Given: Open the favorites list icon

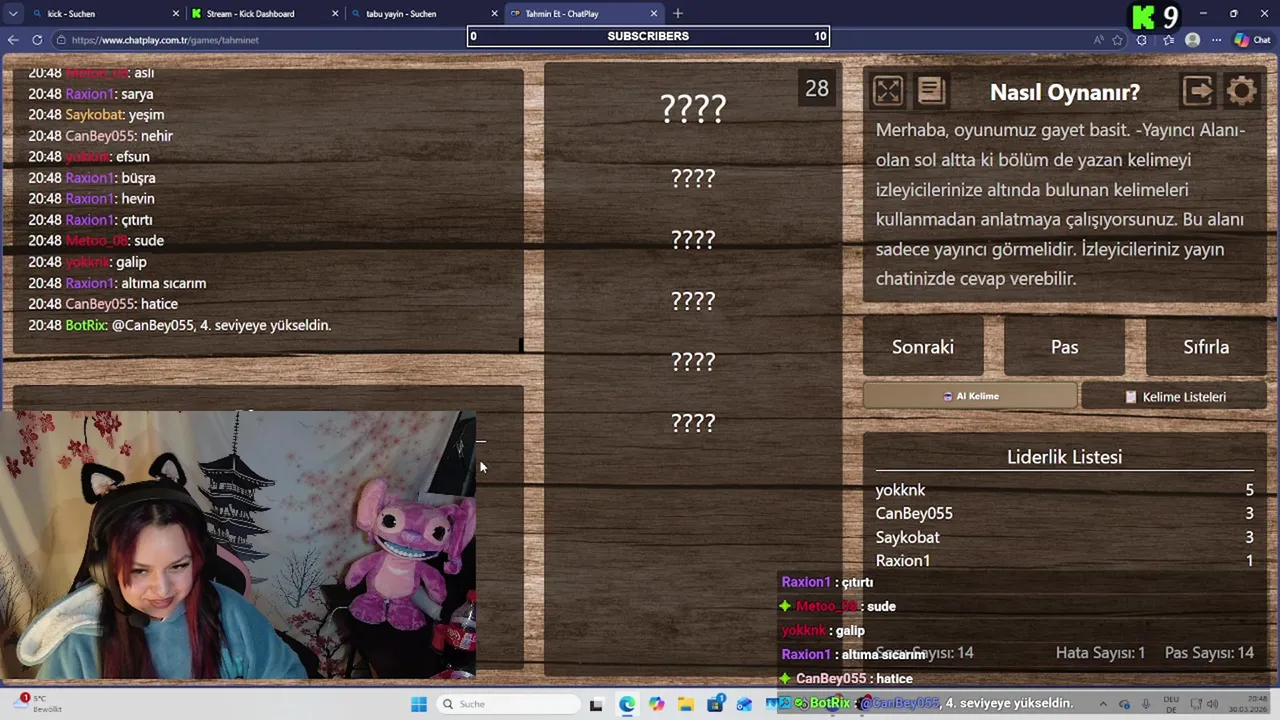Looking at the screenshot, I should click(1167, 40).
